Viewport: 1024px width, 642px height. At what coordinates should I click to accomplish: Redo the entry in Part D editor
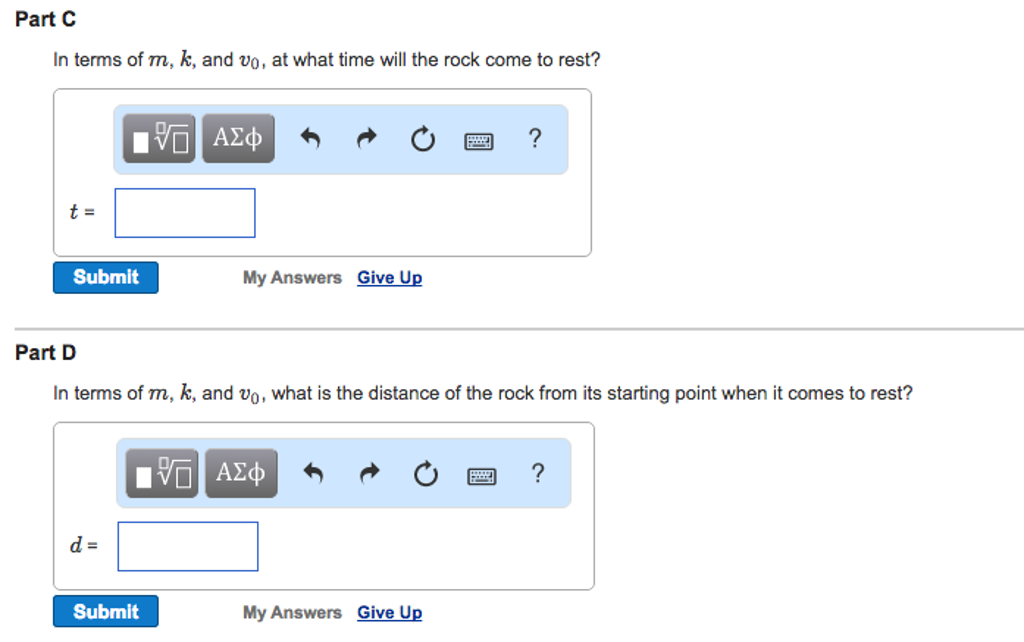tap(368, 473)
